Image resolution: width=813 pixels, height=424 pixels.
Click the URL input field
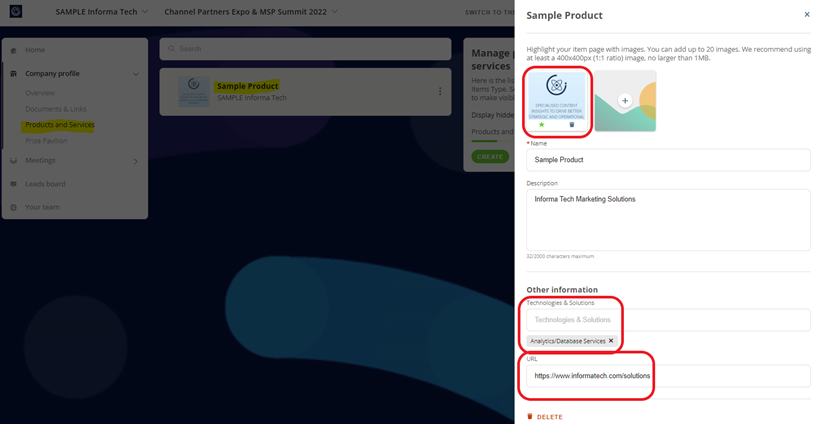coord(668,376)
